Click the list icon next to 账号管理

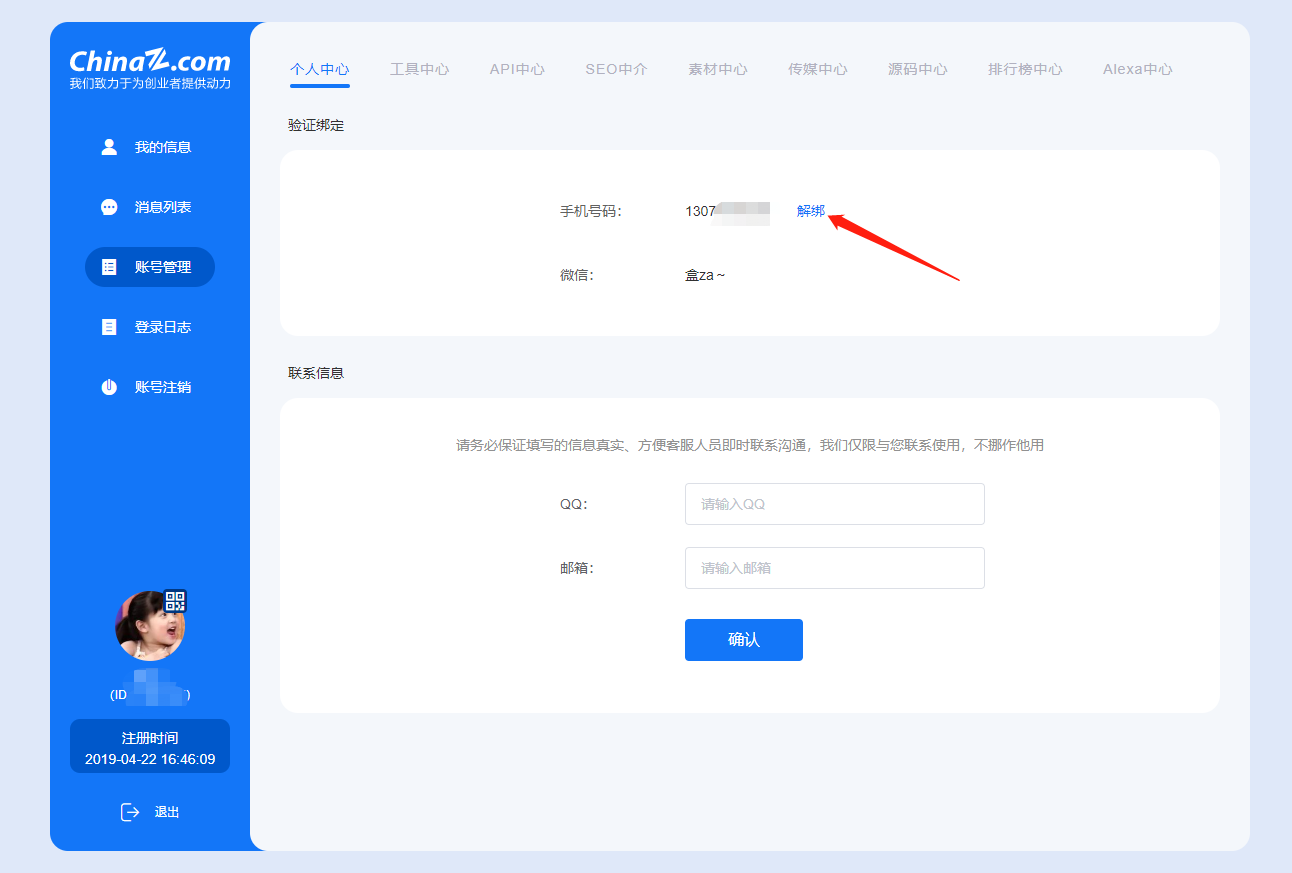(110, 267)
